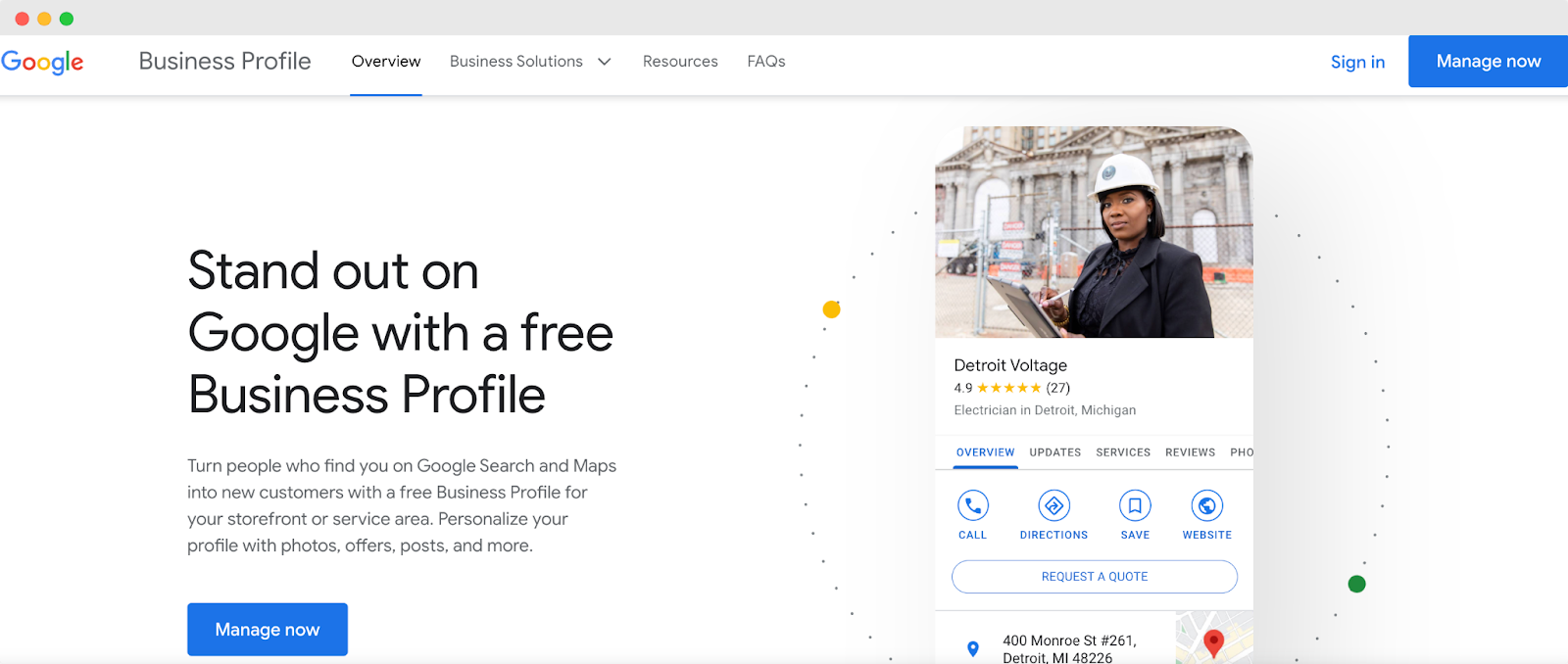The width and height of the screenshot is (1568, 664).
Task: Click the REQUEST A QUOTE button
Action: (1095, 577)
